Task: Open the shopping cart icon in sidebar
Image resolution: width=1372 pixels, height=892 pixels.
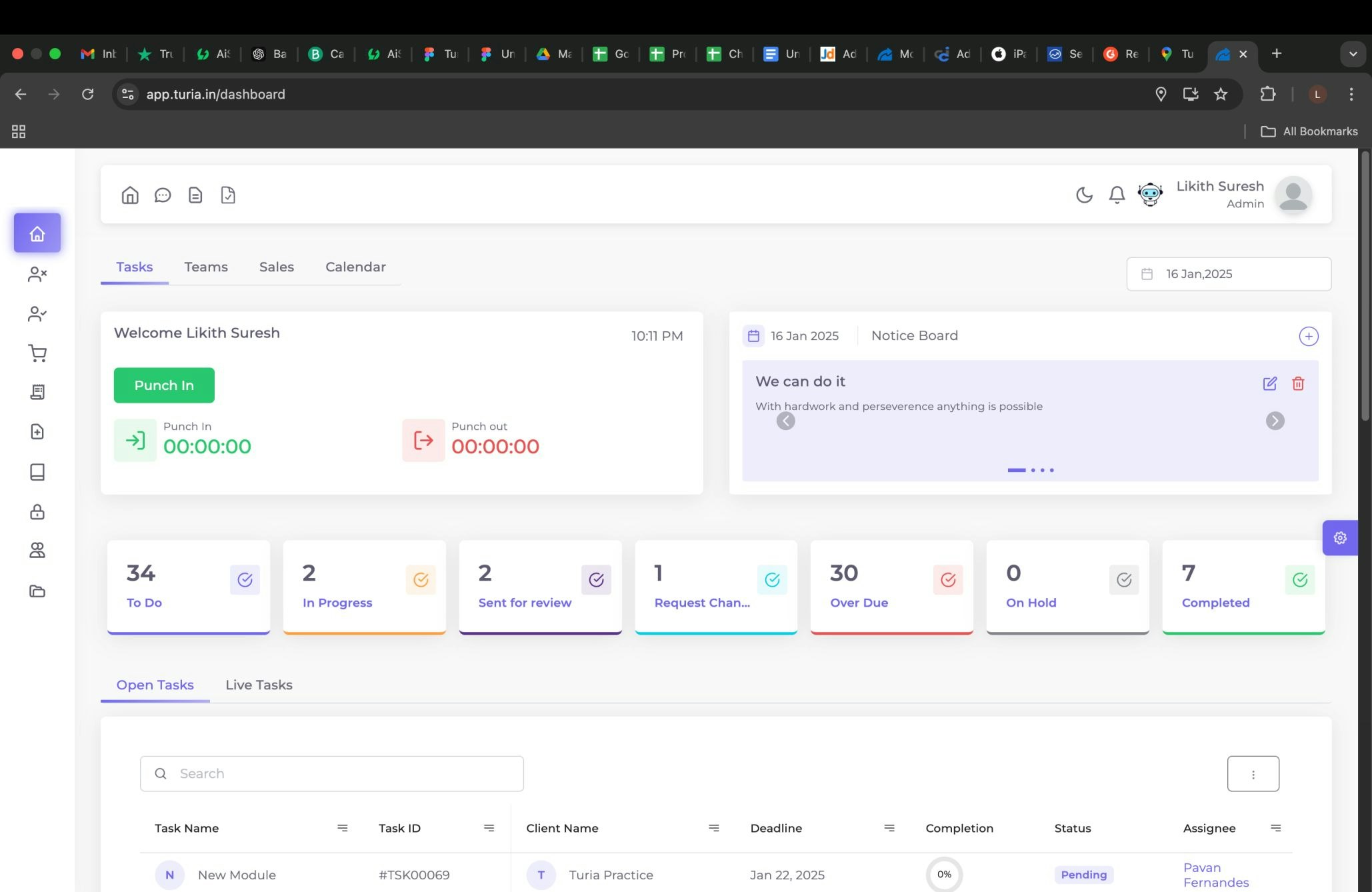Action: point(37,353)
